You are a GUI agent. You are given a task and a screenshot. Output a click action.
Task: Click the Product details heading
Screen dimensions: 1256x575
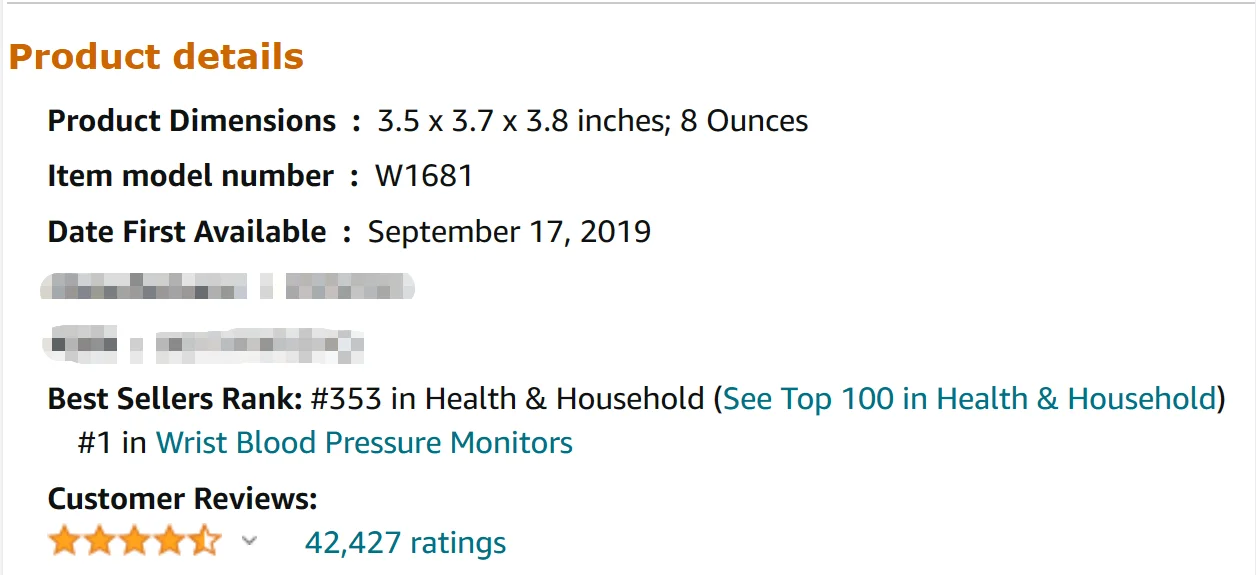click(156, 56)
